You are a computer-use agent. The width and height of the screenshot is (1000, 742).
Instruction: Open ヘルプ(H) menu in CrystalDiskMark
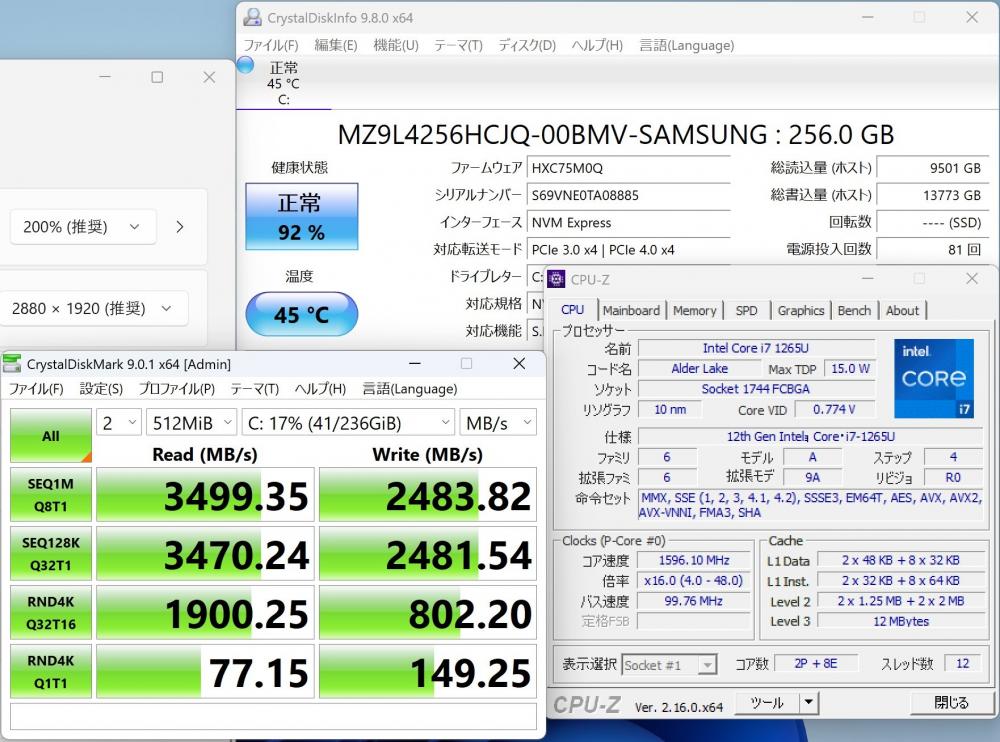[320, 389]
